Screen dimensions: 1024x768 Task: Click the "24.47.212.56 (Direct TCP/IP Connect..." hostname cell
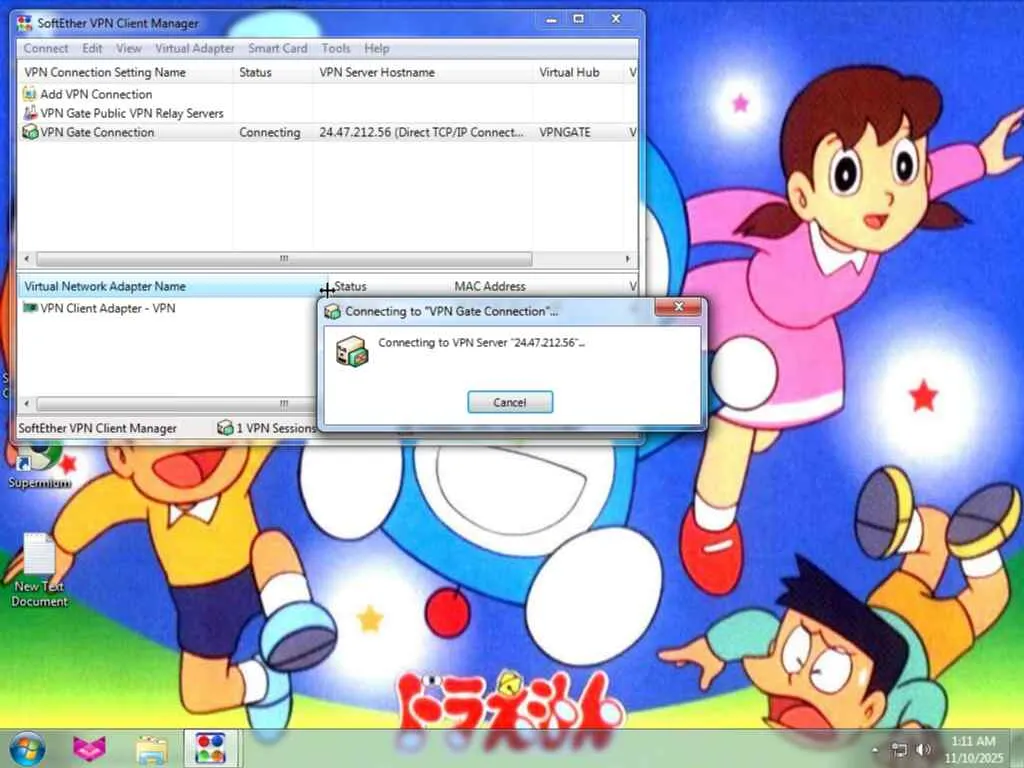pyautogui.click(x=421, y=133)
